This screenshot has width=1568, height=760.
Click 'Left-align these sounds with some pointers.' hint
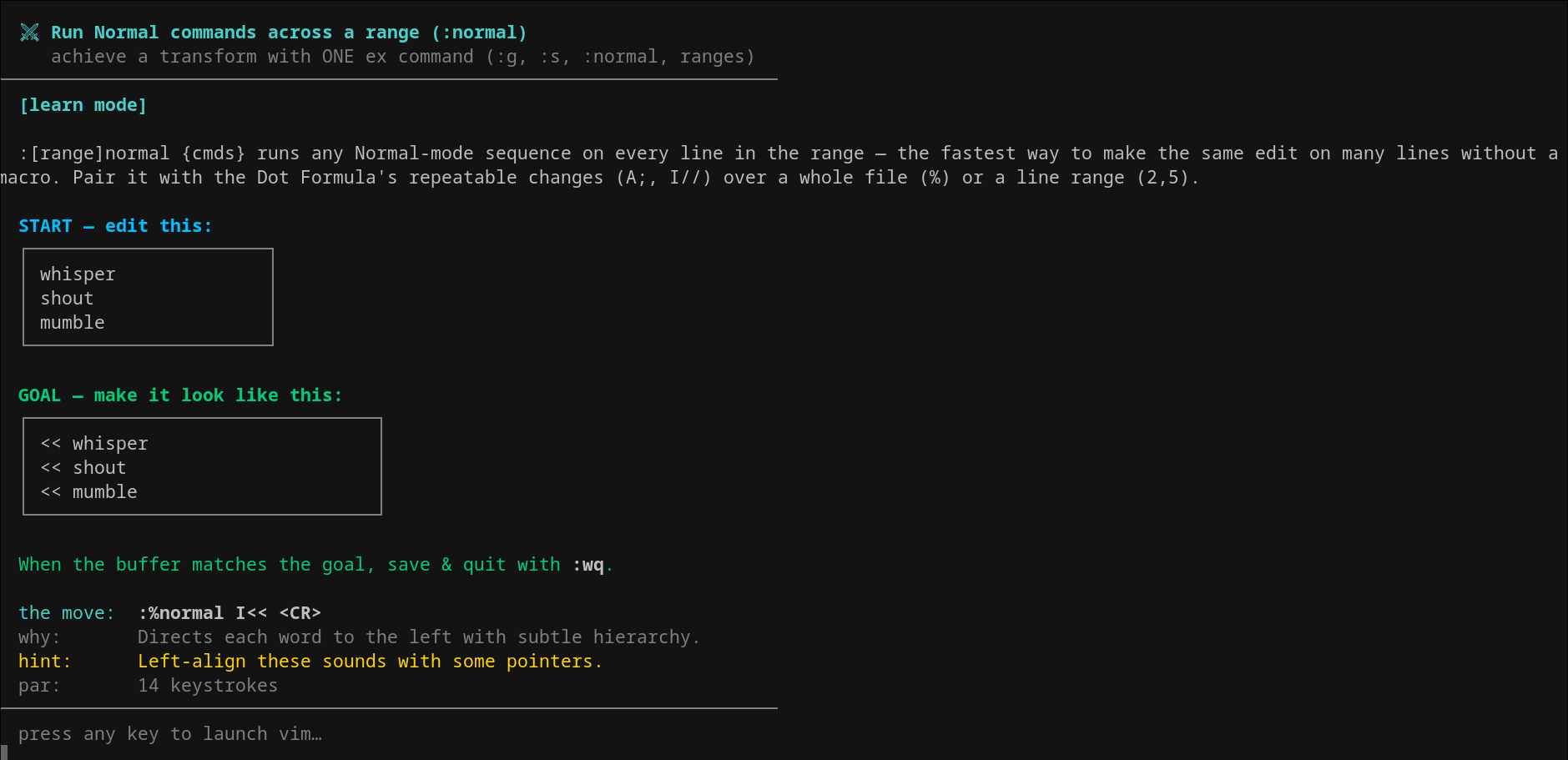point(370,662)
